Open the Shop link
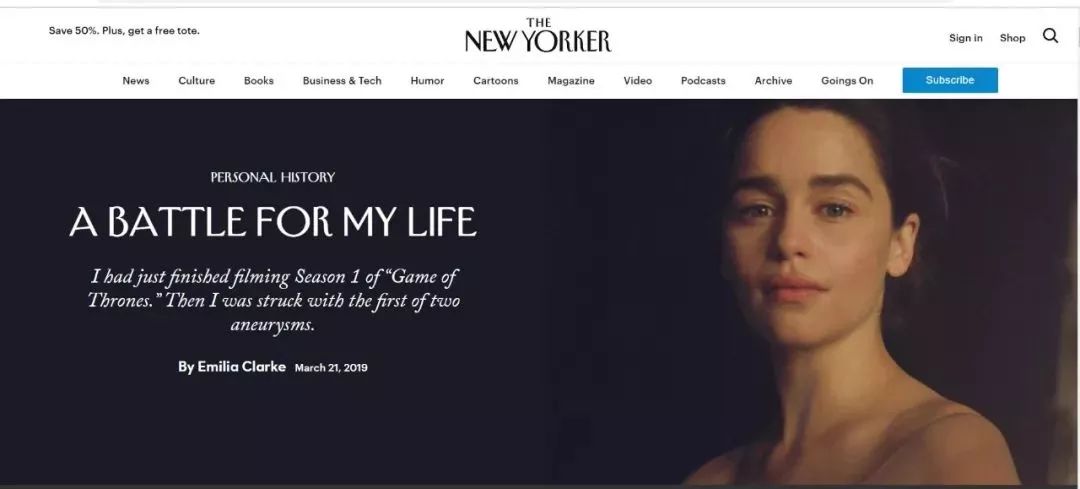 [x=1012, y=38]
